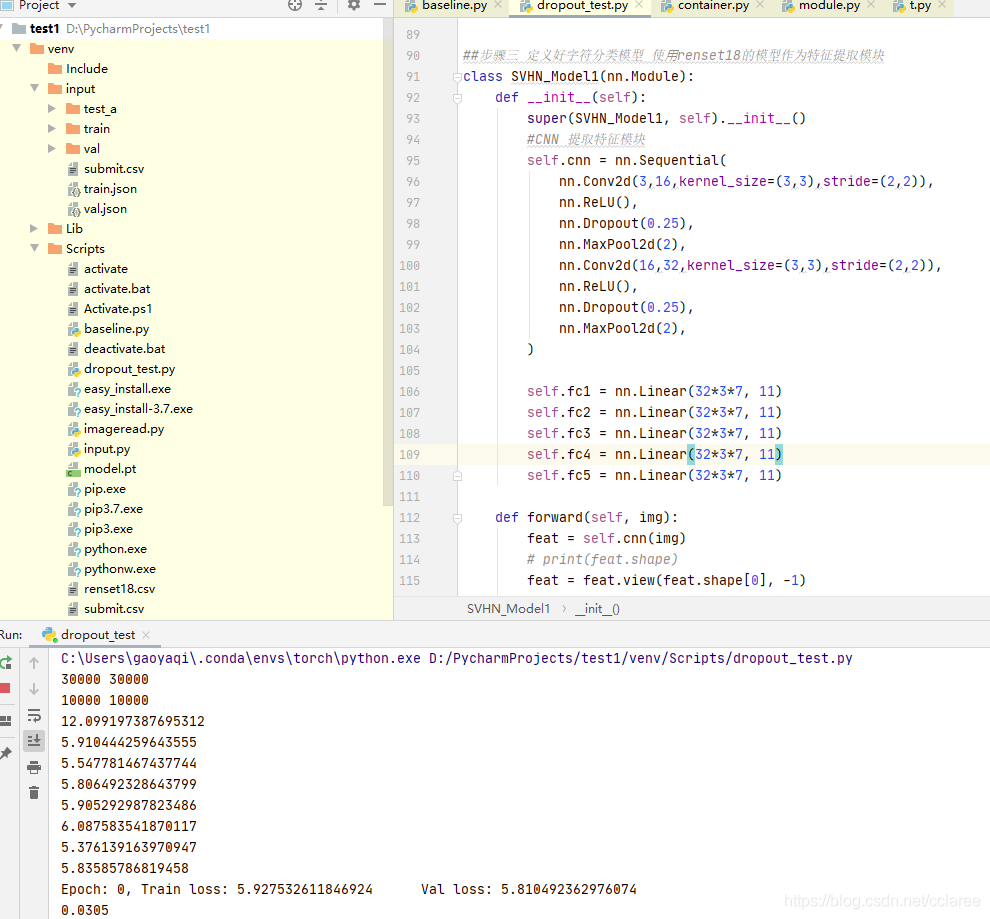
Task: Switch to dropout_test.py editor tab
Action: click(x=582, y=6)
